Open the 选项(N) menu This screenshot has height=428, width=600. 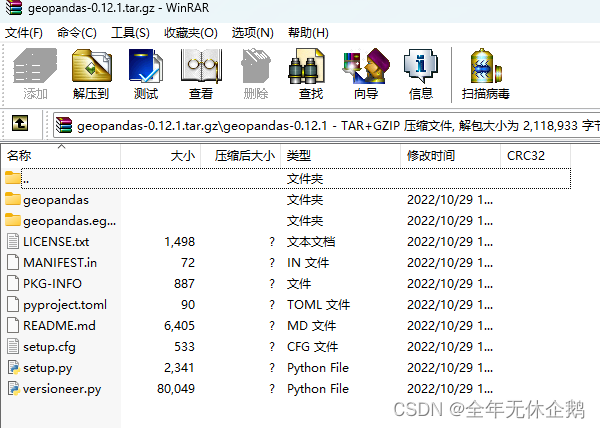[253, 33]
